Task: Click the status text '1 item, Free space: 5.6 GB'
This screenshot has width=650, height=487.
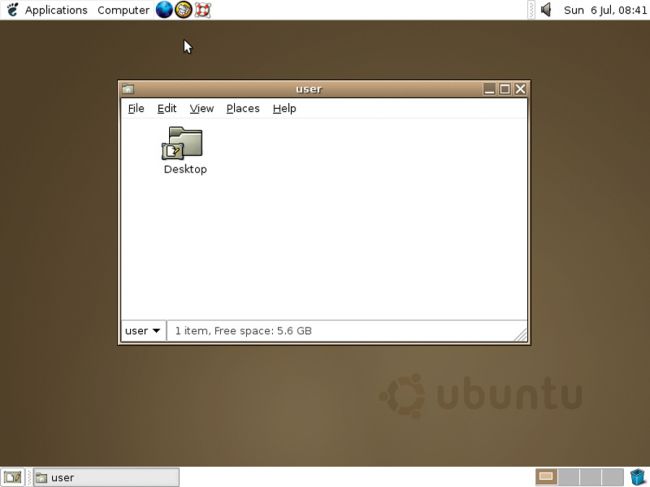Action: coord(243,331)
